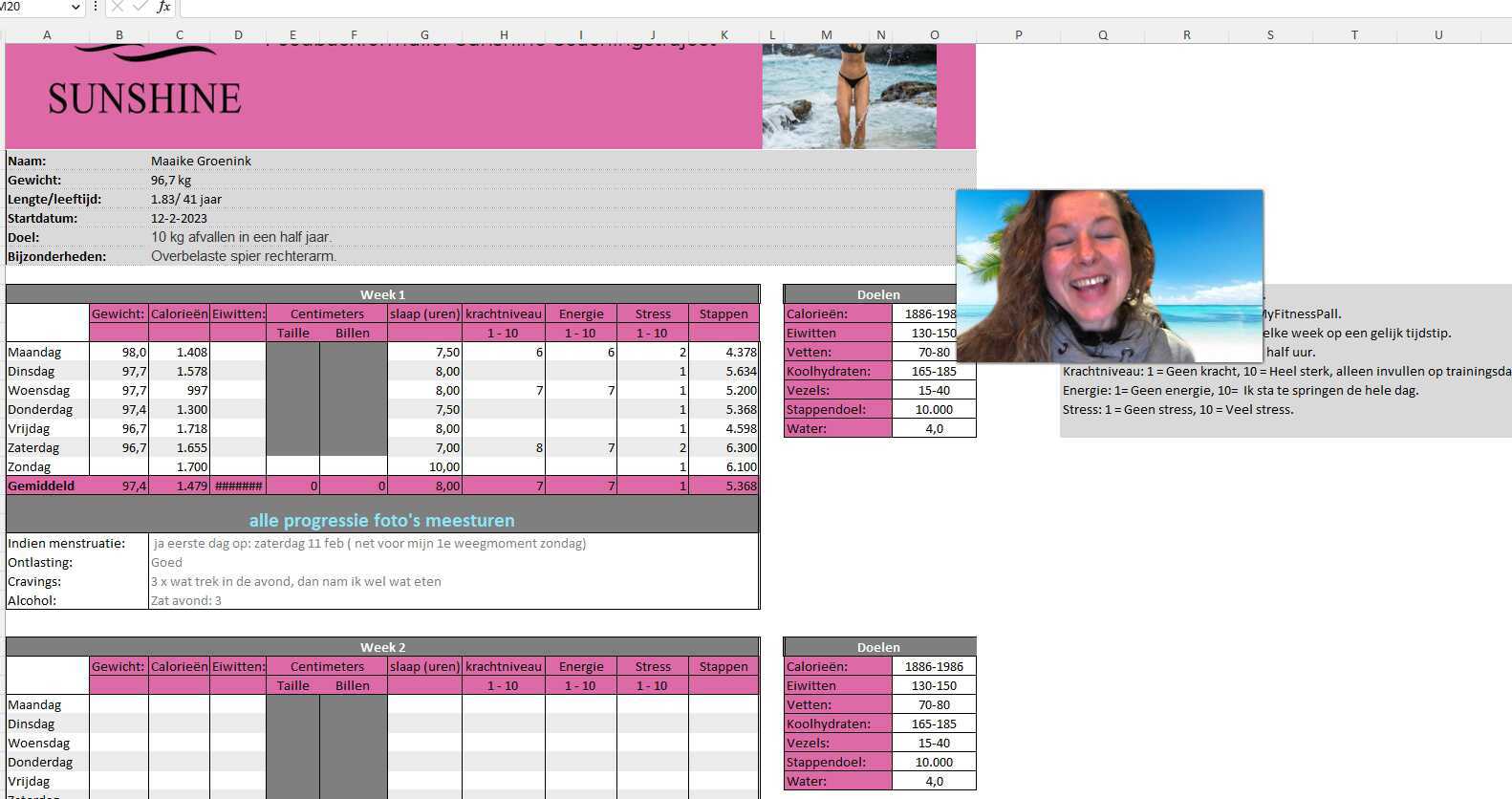
Task: Click the webcam video overlay
Action: [1109, 275]
